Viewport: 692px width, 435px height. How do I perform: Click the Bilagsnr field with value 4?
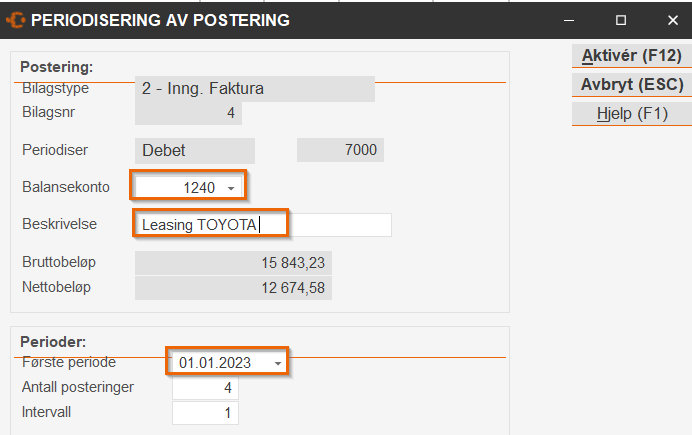(188, 114)
